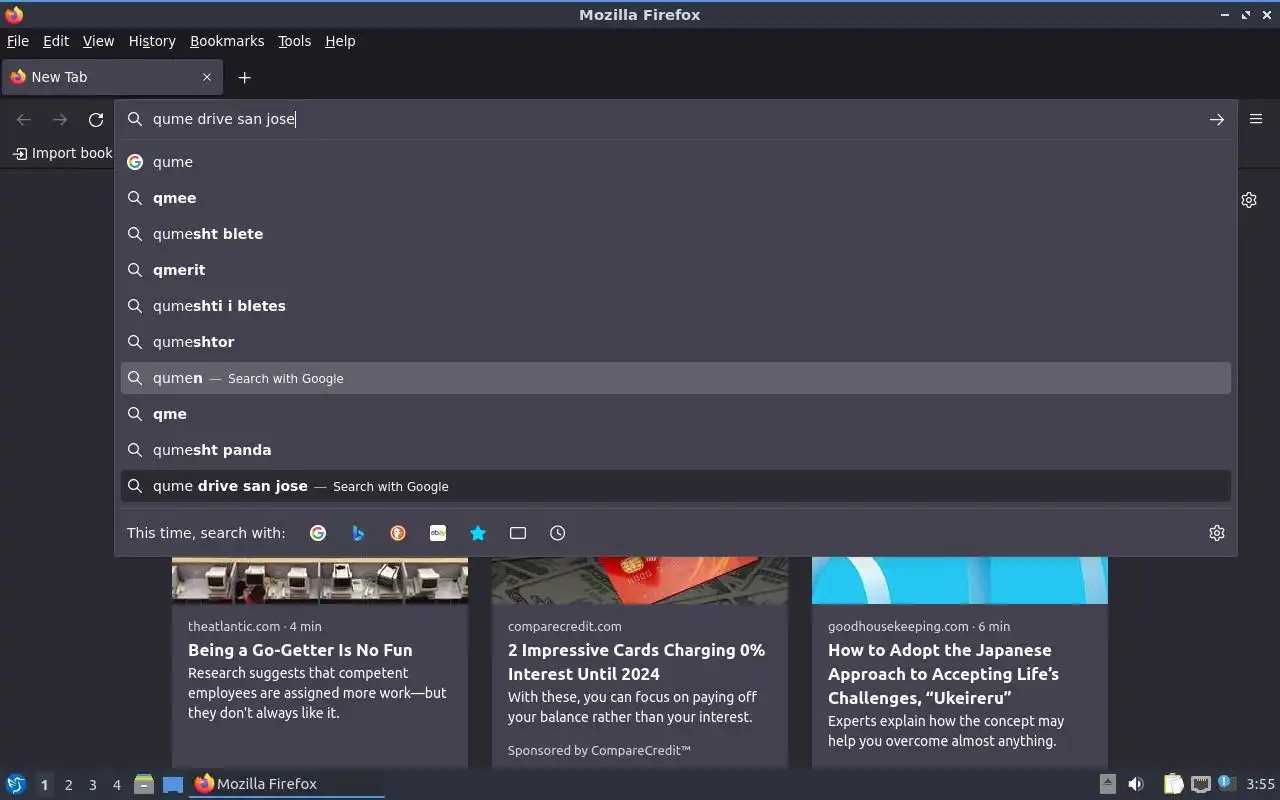1280x800 pixels.
Task: Search with Google one-off icon
Action: 318,533
